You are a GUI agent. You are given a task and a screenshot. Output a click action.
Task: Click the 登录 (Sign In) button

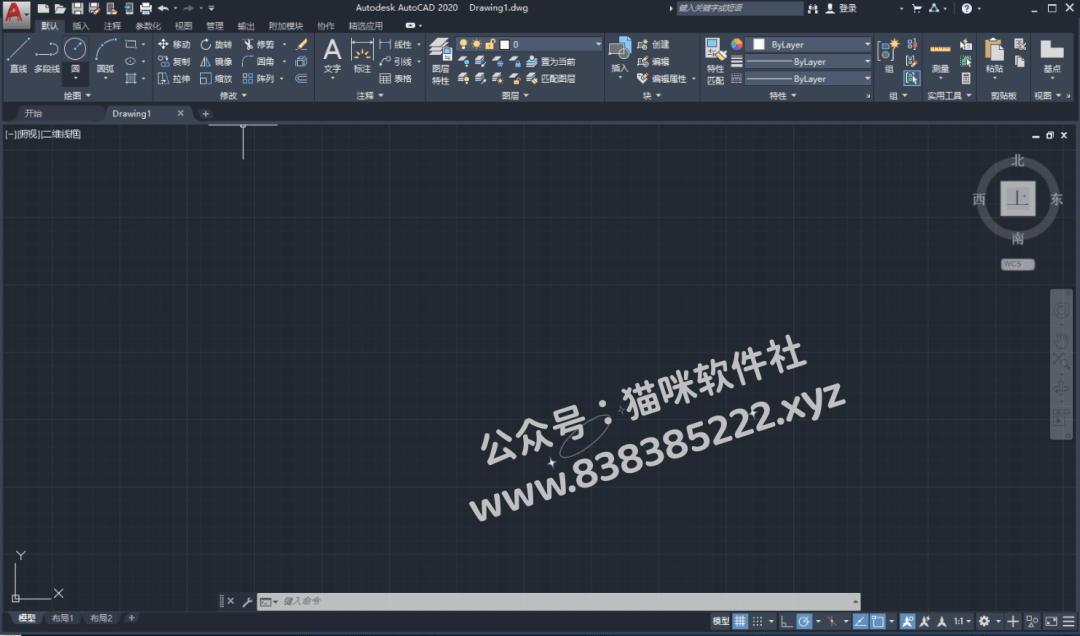point(842,8)
